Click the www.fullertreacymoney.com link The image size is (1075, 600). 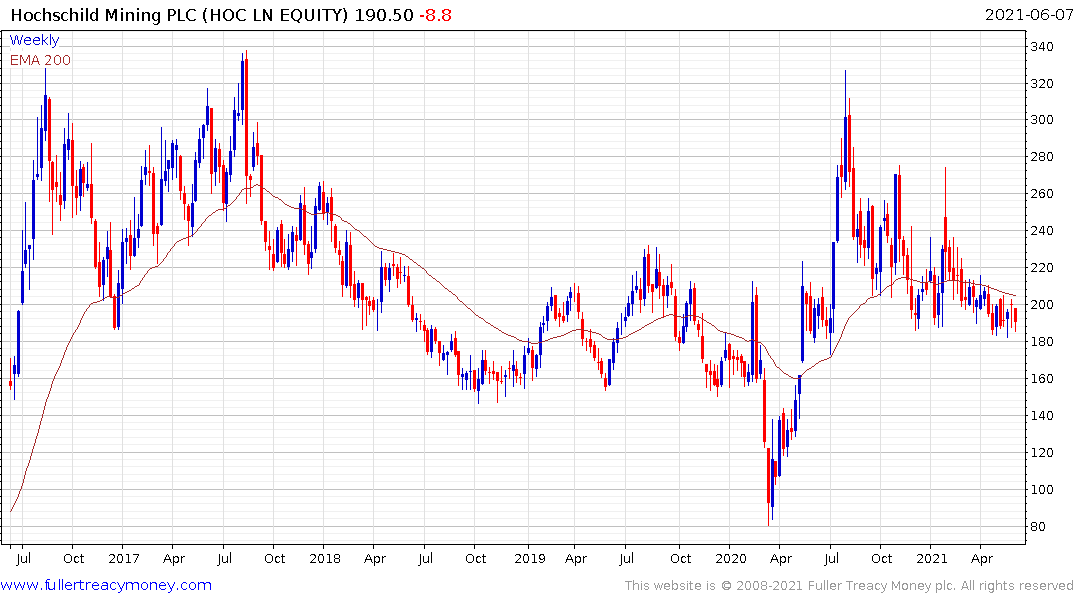coord(106,585)
